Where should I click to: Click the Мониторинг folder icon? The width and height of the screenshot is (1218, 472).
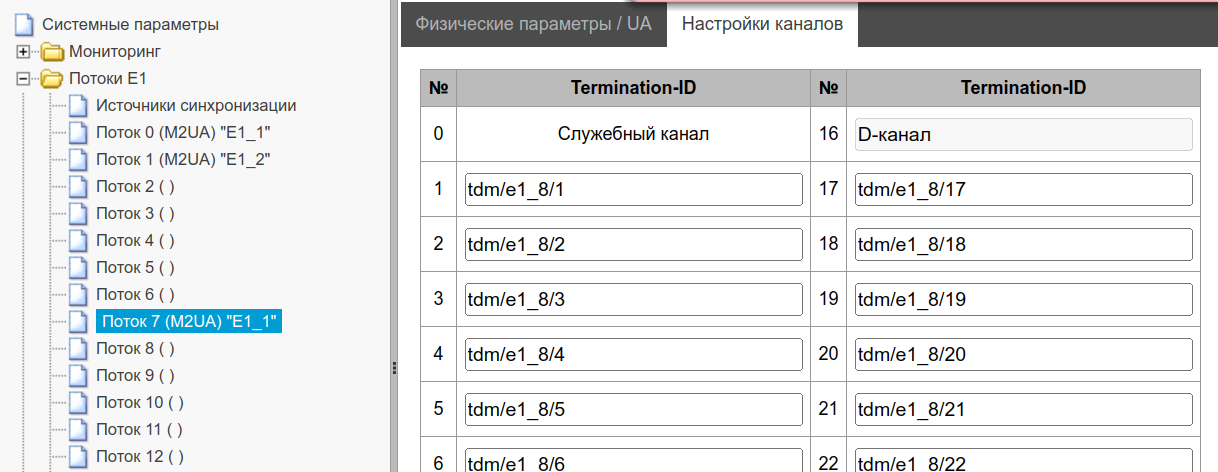[51, 51]
